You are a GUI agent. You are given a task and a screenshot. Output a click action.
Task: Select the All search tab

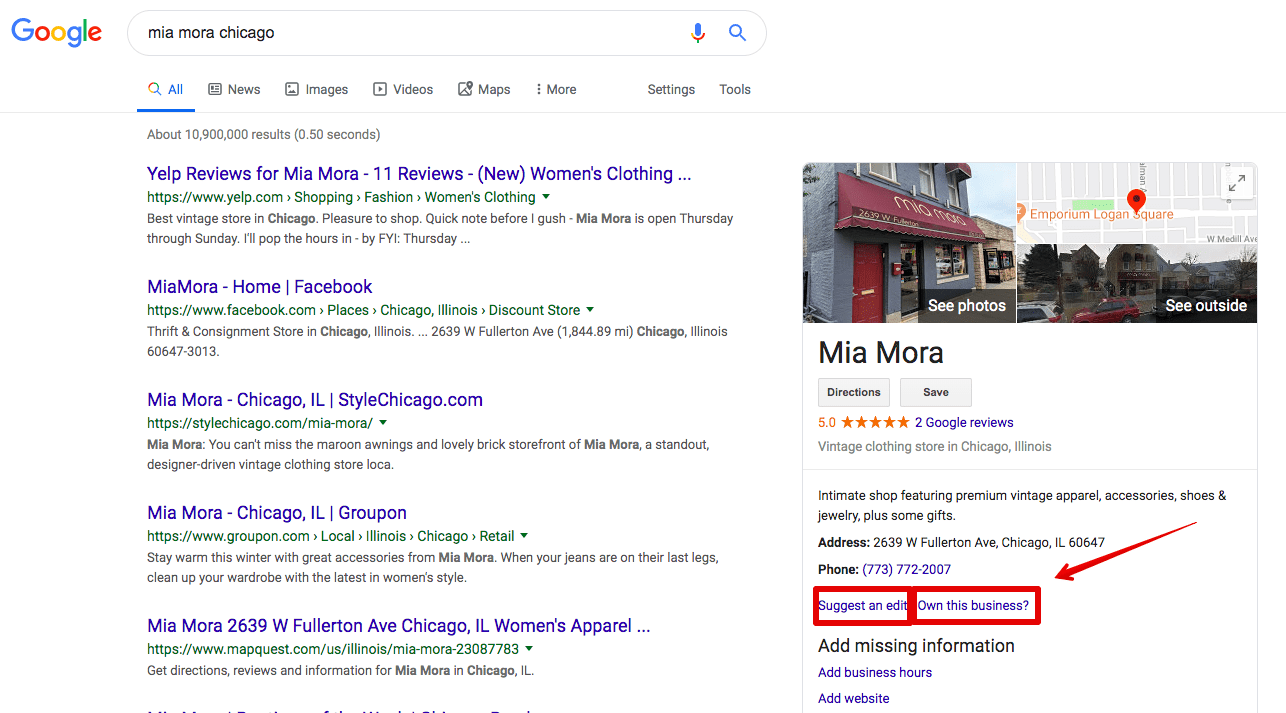point(166,89)
